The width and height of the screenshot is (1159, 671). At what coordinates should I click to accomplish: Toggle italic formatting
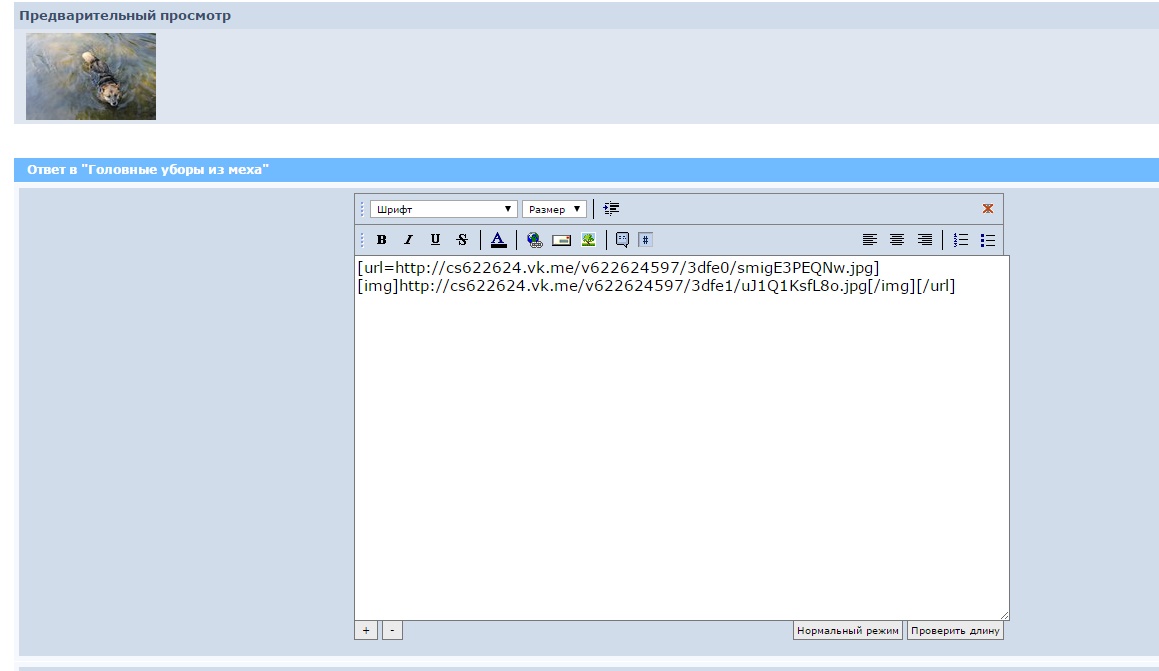(408, 239)
